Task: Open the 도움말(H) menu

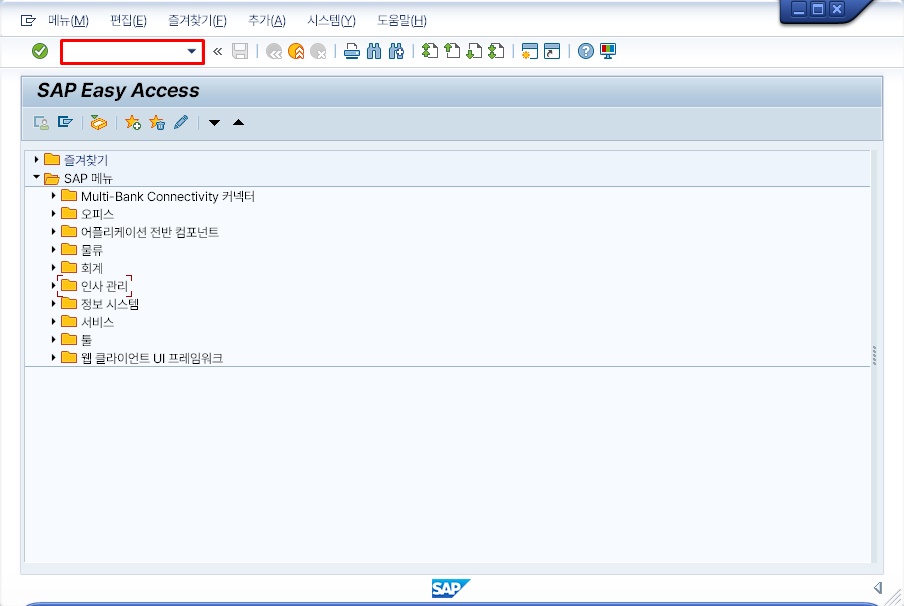Action: pos(401,21)
